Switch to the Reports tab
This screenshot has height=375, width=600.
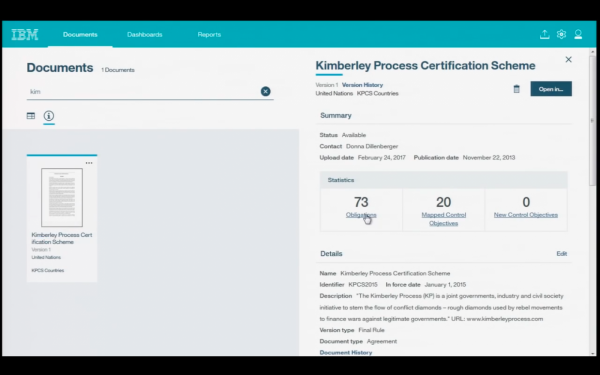tap(209, 34)
